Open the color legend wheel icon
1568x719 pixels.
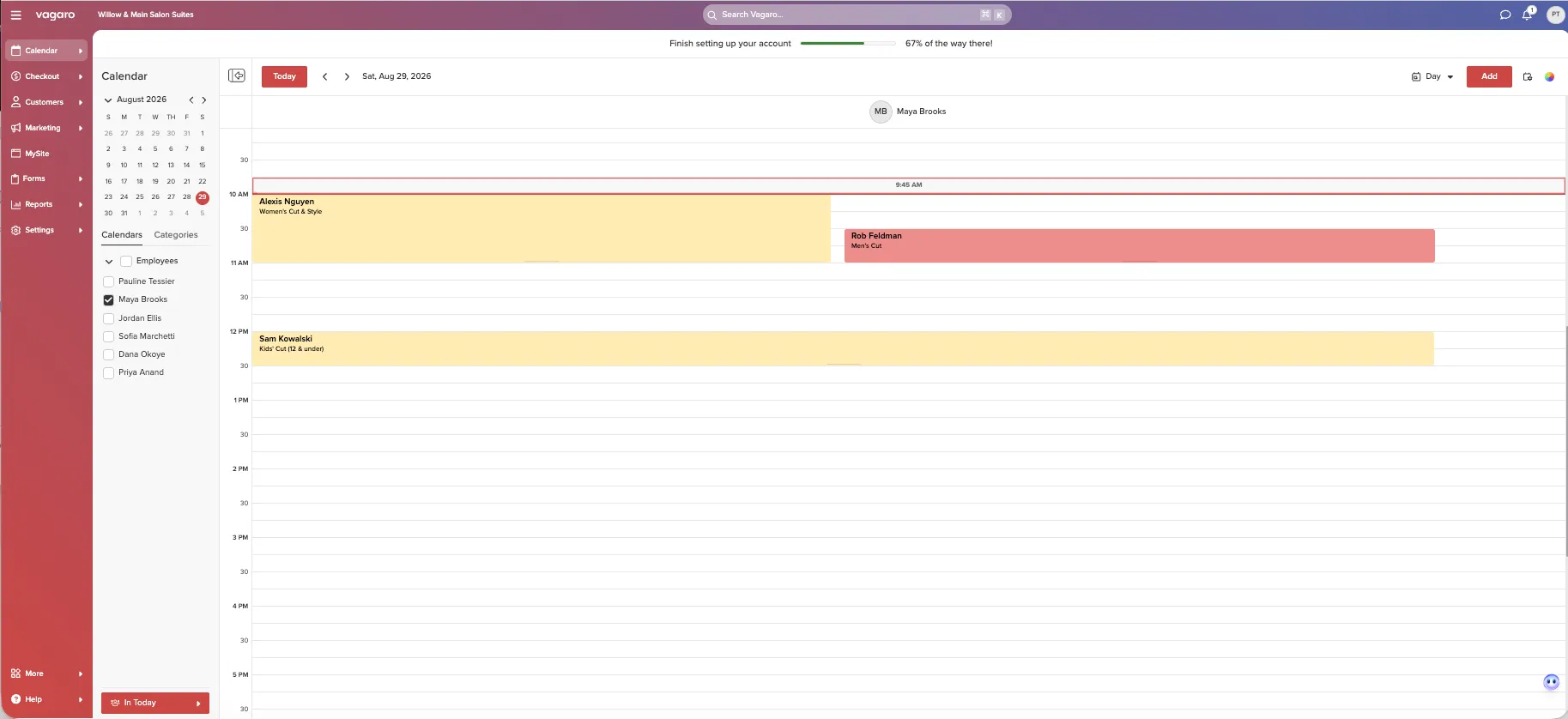[1549, 76]
